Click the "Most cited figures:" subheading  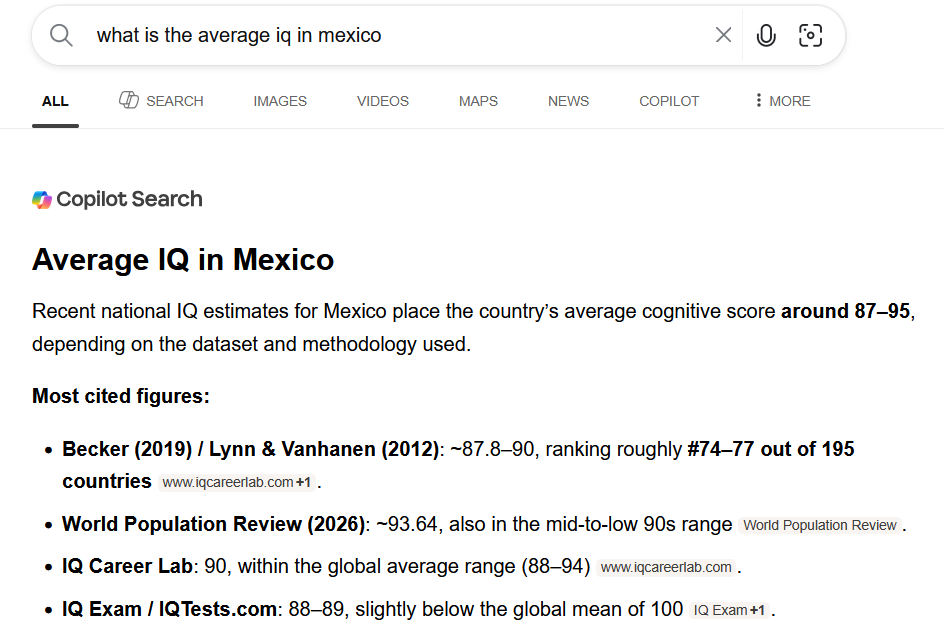[120, 396]
